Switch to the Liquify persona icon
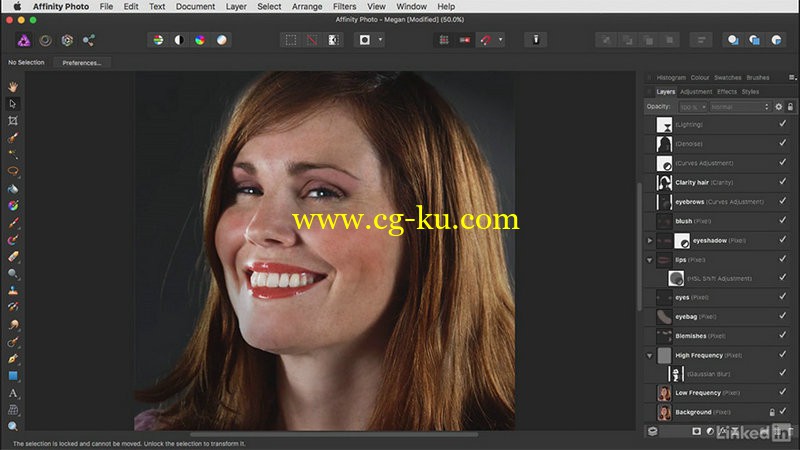Screen dimensions: 800x450 click(45, 40)
